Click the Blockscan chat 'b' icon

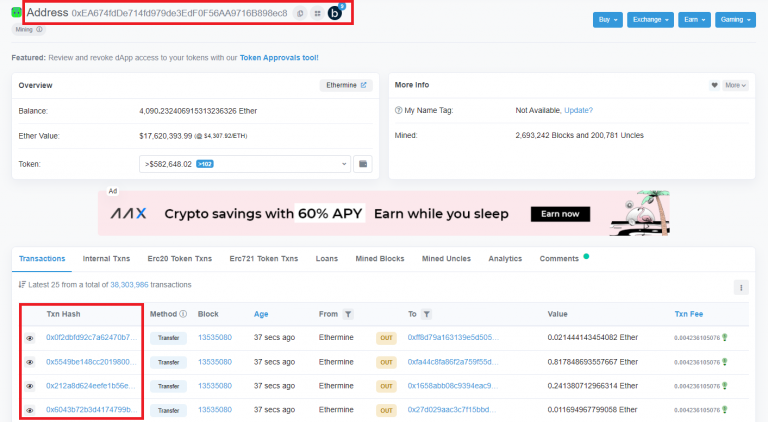(x=335, y=13)
